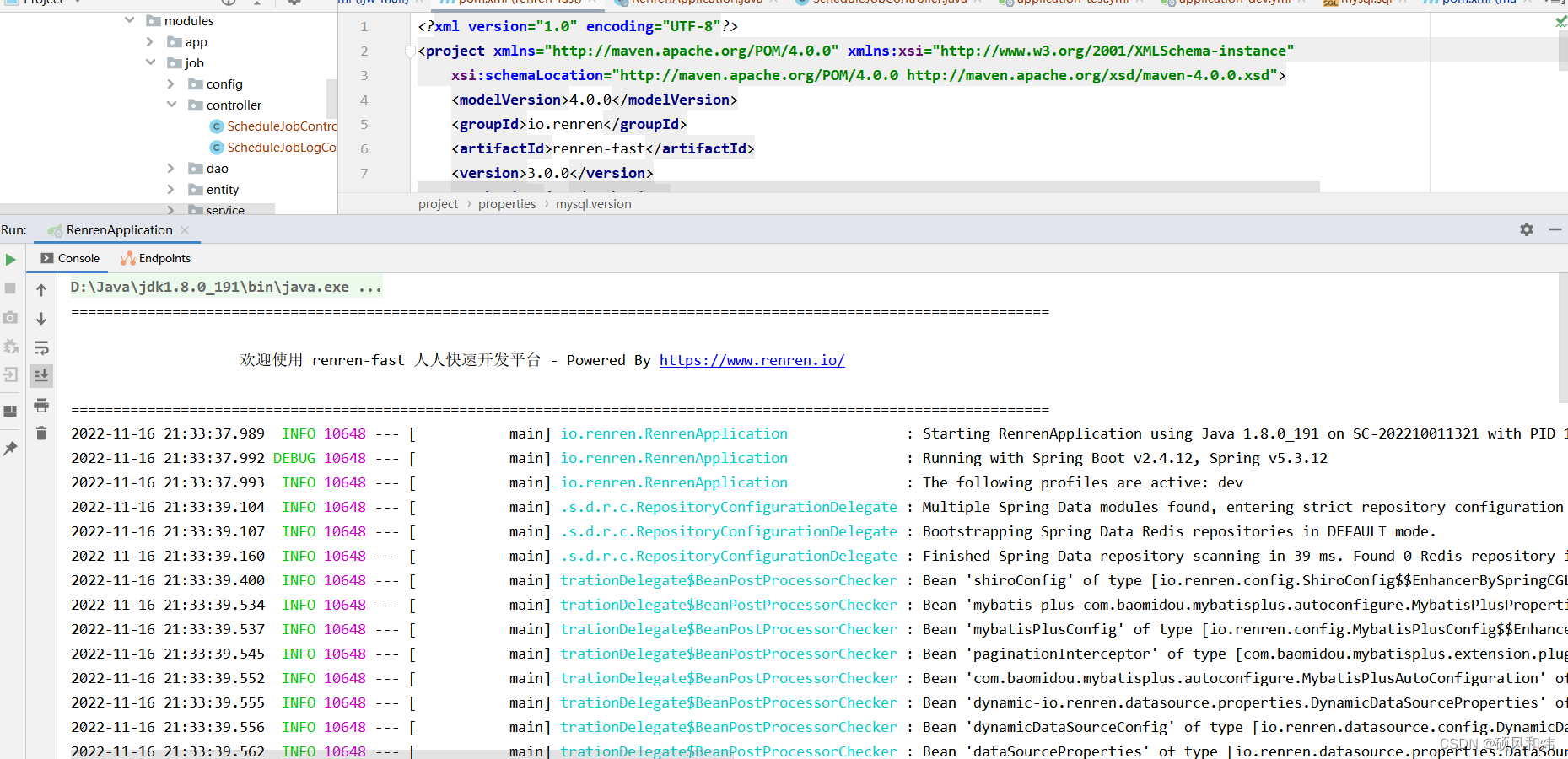
Task: Click line number 1 in the gutter
Action: coord(364,27)
